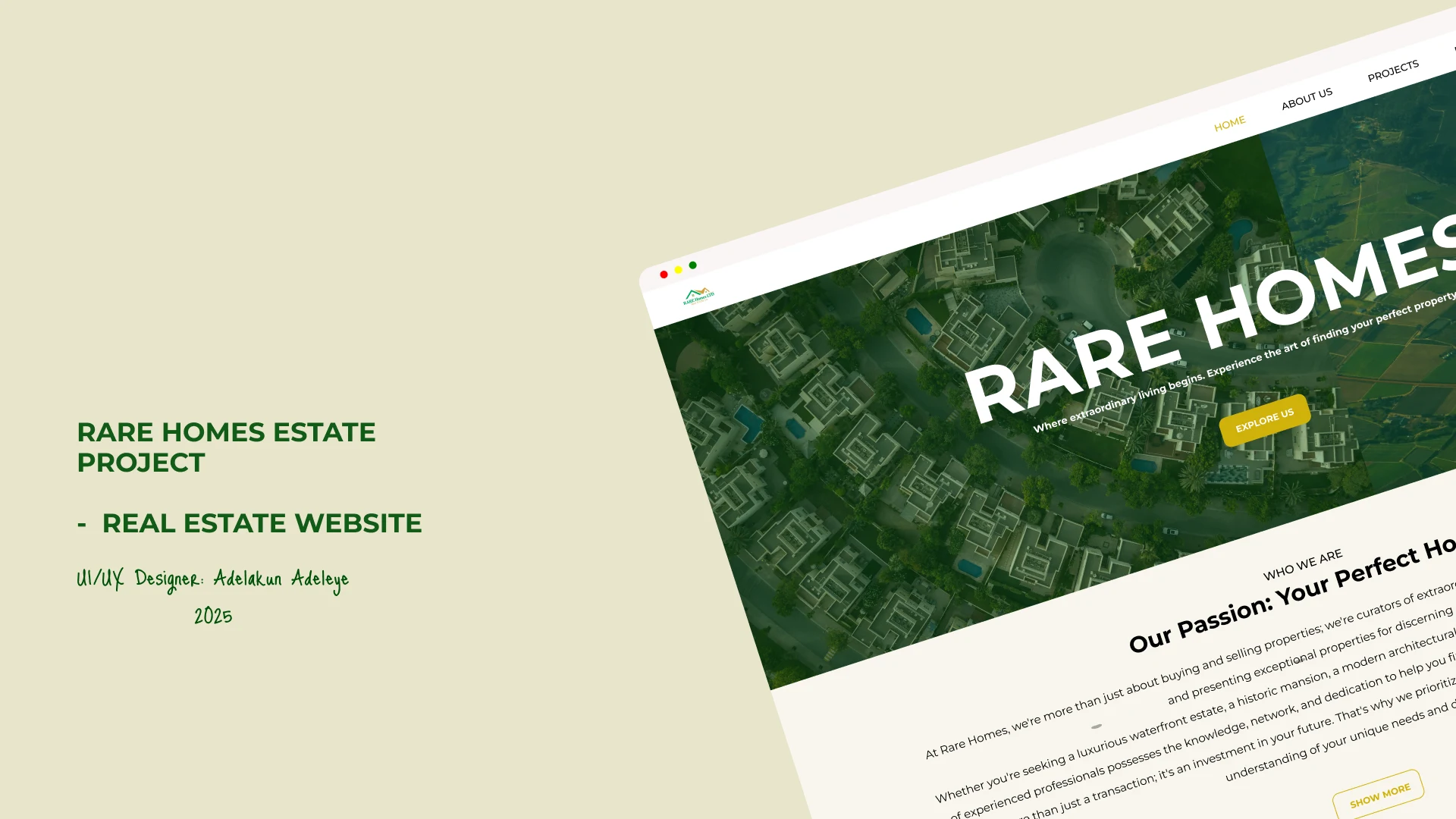This screenshot has width=1456, height=819.
Task: Select the WHO WE ARE section label
Action: click(1303, 565)
